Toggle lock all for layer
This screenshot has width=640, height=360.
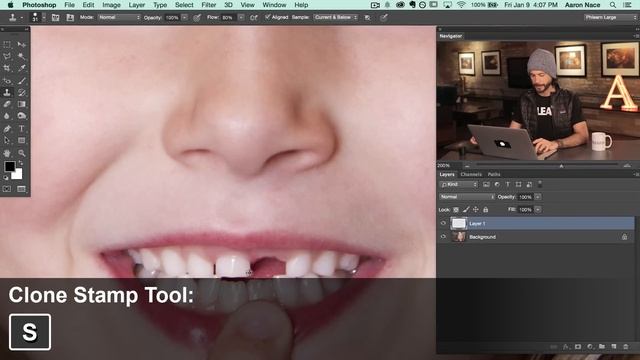tap(486, 210)
